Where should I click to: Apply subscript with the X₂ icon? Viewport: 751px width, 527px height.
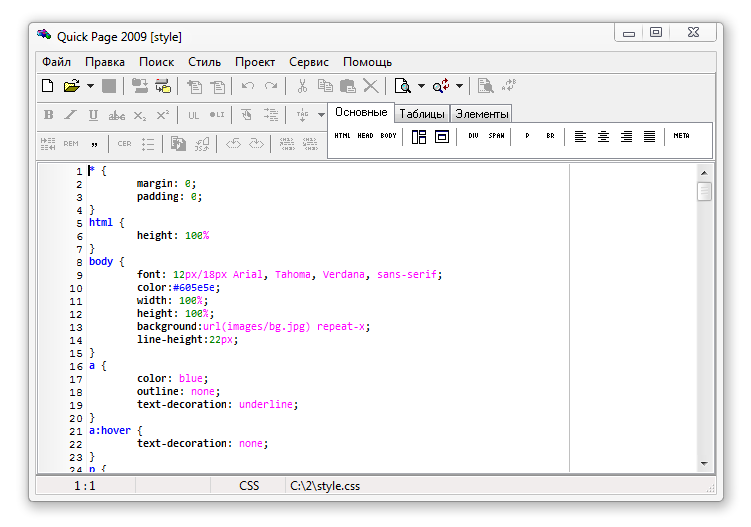tap(140, 115)
